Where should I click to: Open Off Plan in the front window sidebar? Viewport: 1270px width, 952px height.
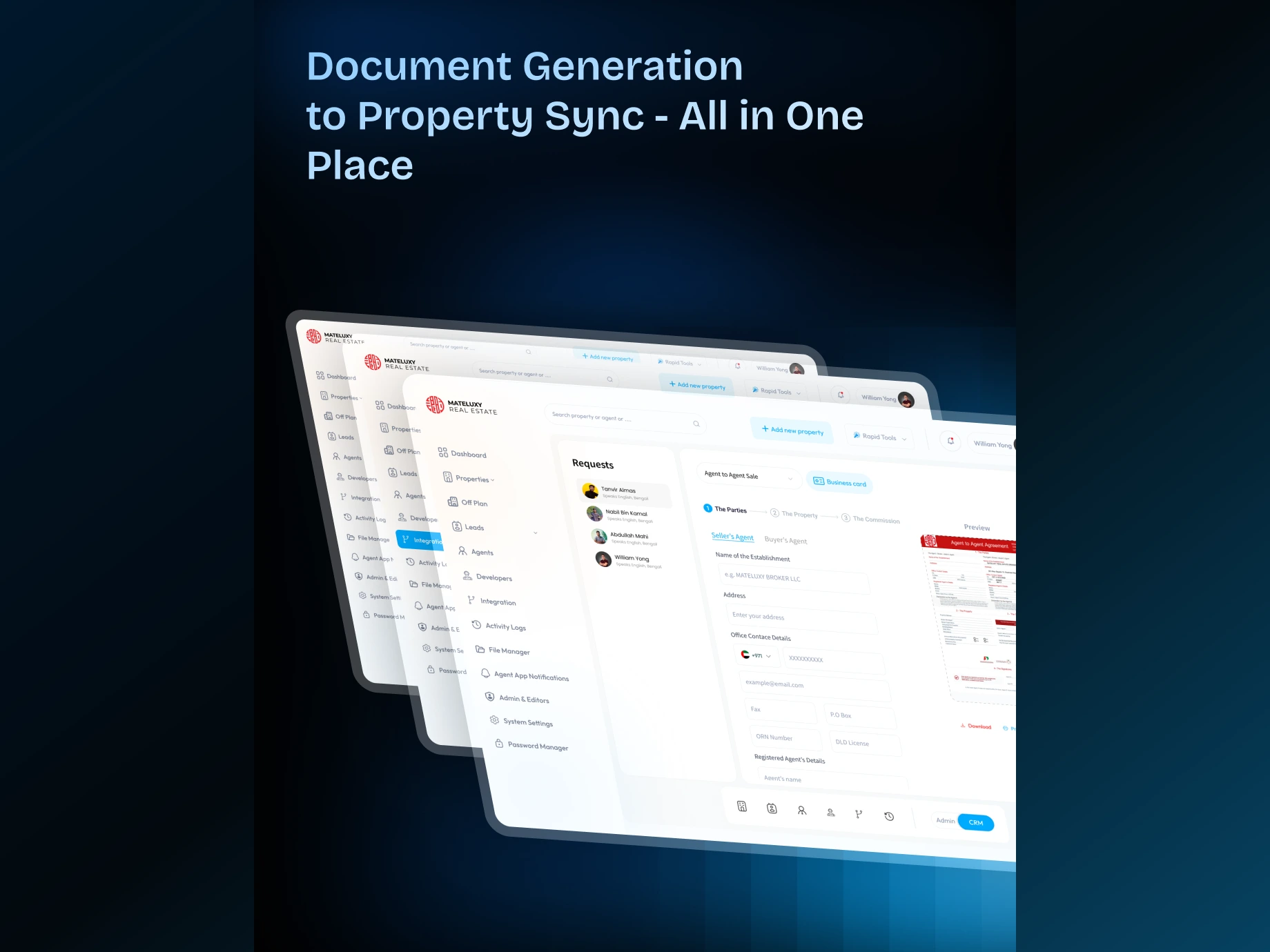coord(467,502)
